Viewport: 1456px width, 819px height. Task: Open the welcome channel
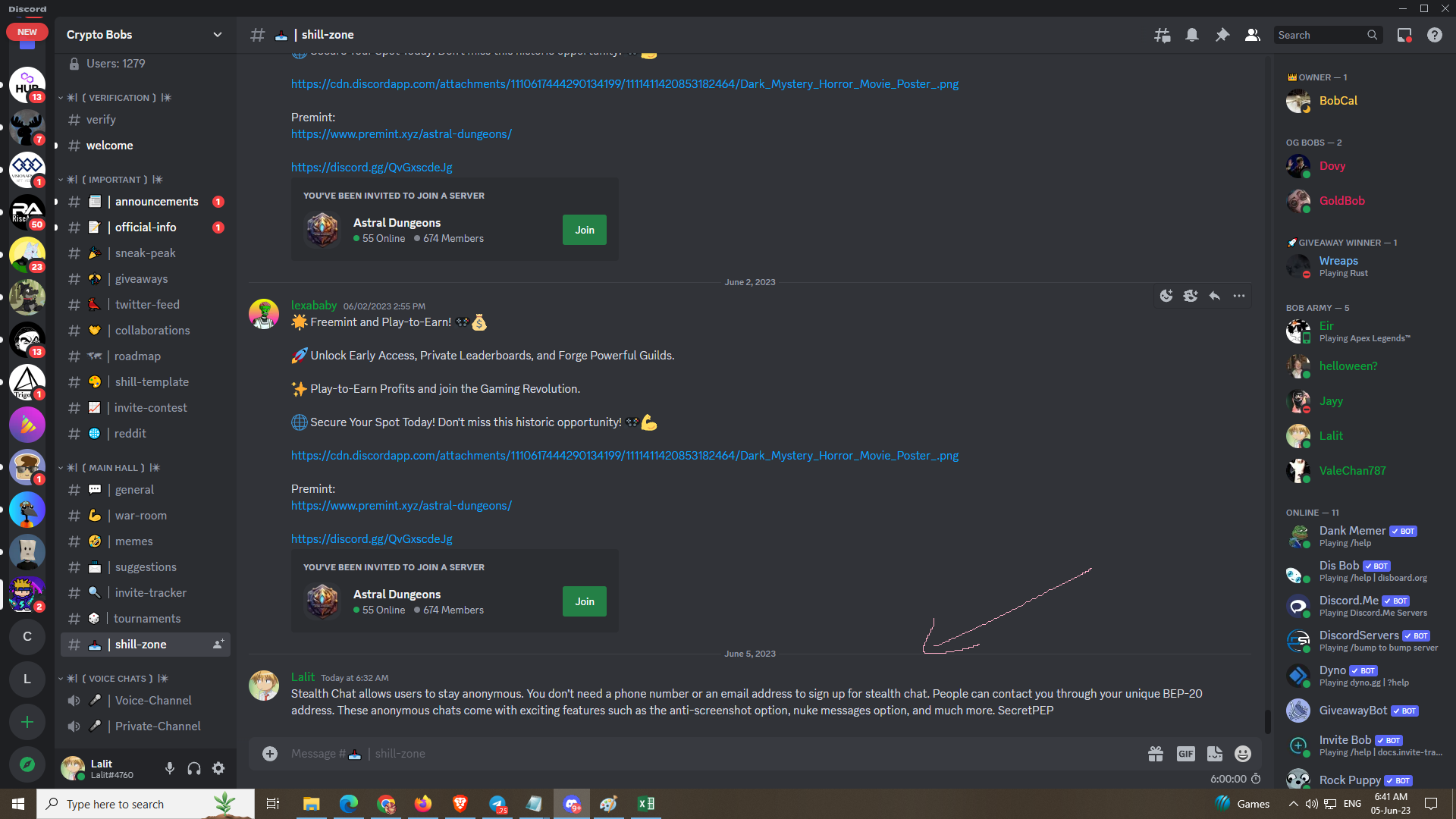click(x=146, y=146)
